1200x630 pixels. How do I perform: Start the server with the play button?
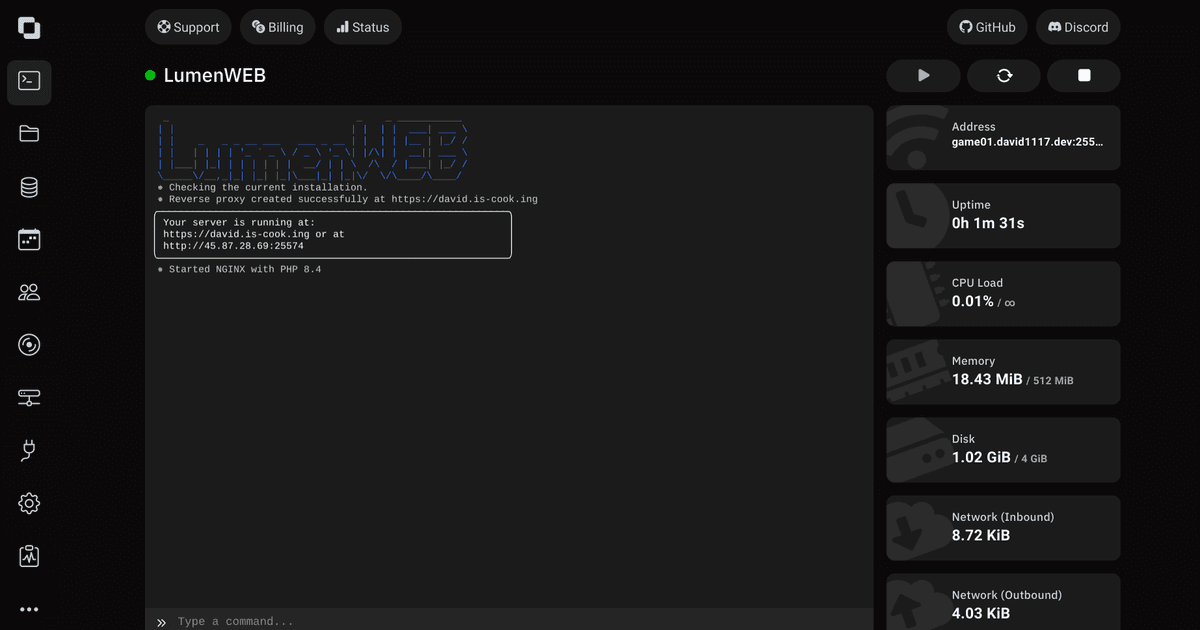pos(923,76)
